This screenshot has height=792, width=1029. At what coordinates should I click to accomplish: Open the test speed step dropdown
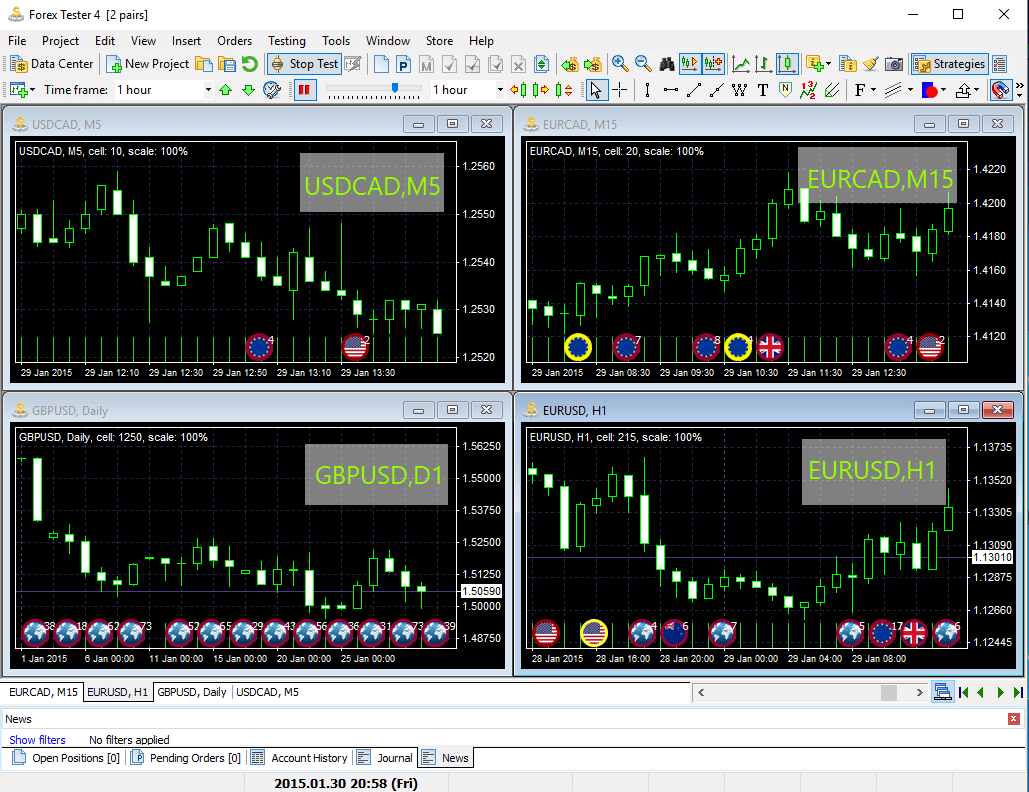coord(500,90)
